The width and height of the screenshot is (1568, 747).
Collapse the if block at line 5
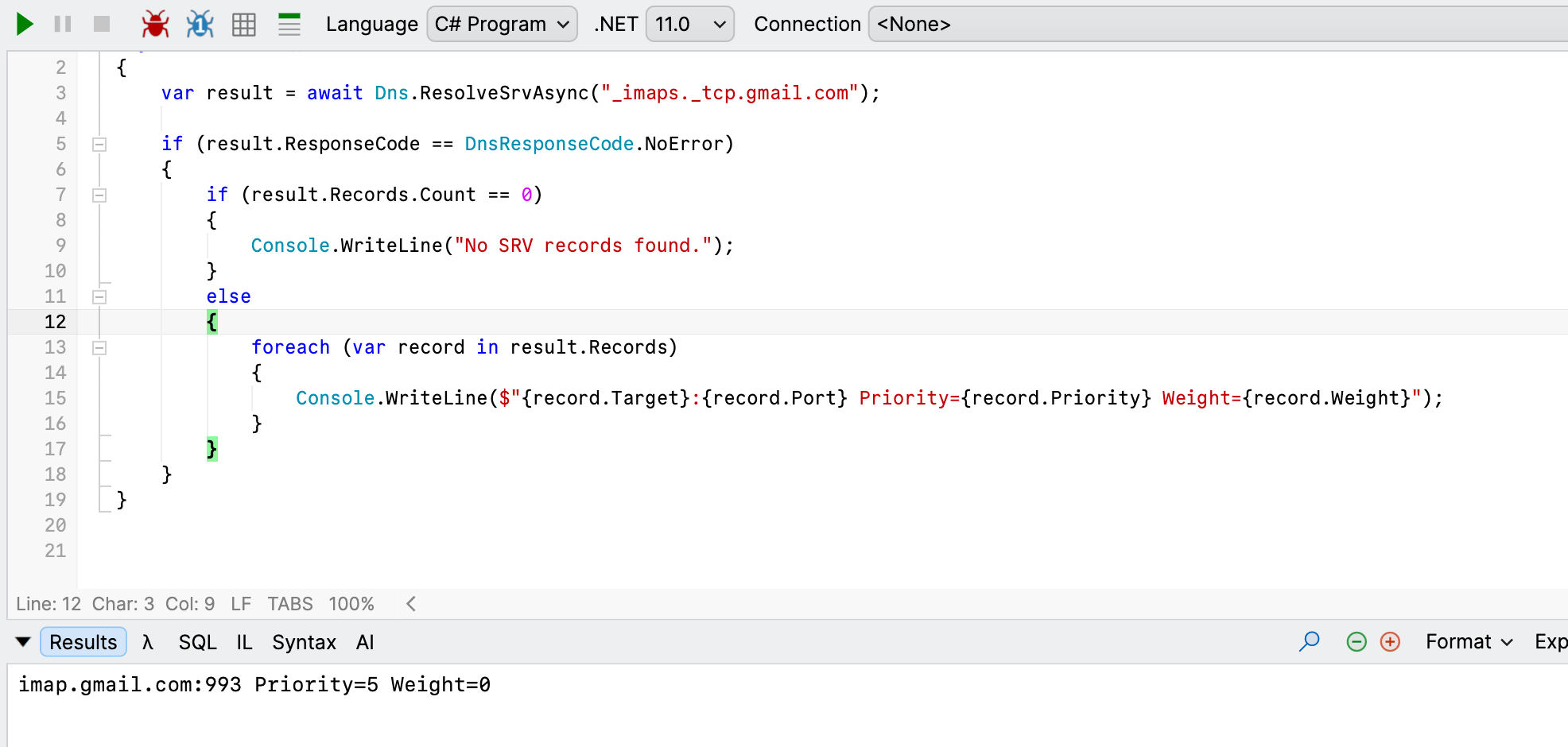click(99, 145)
